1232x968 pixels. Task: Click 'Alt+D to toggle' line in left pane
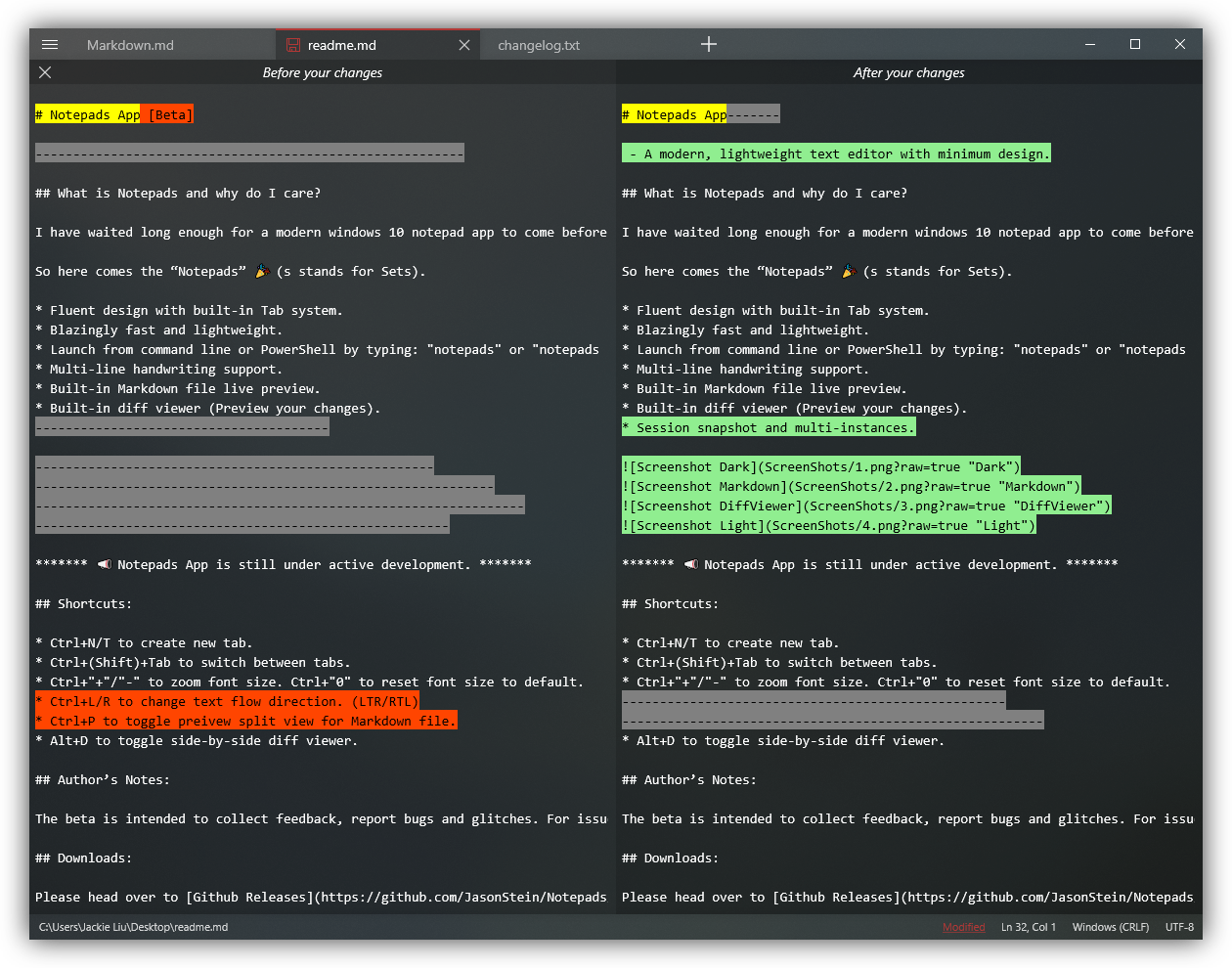coord(197,740)
